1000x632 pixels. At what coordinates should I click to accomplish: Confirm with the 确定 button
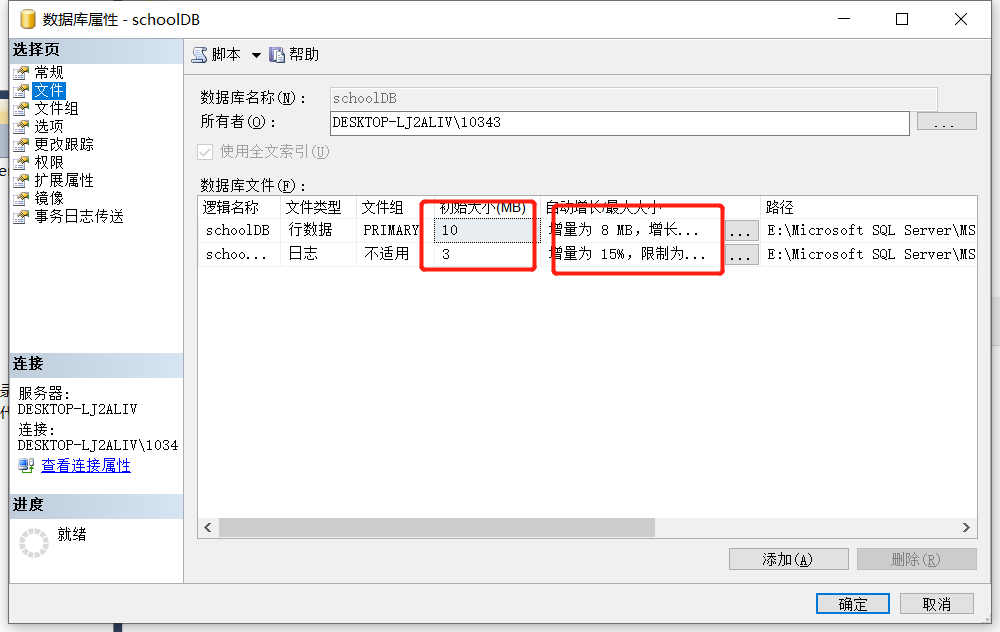pyautogui.click(x=853, y=604)
